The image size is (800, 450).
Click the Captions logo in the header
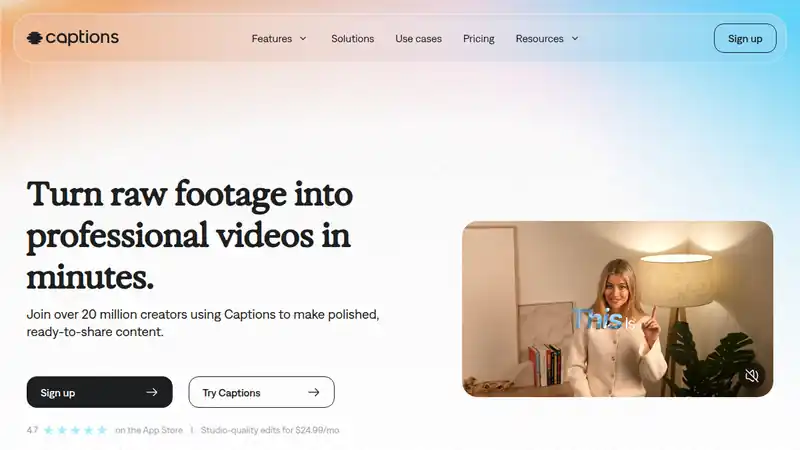(72, 37)
